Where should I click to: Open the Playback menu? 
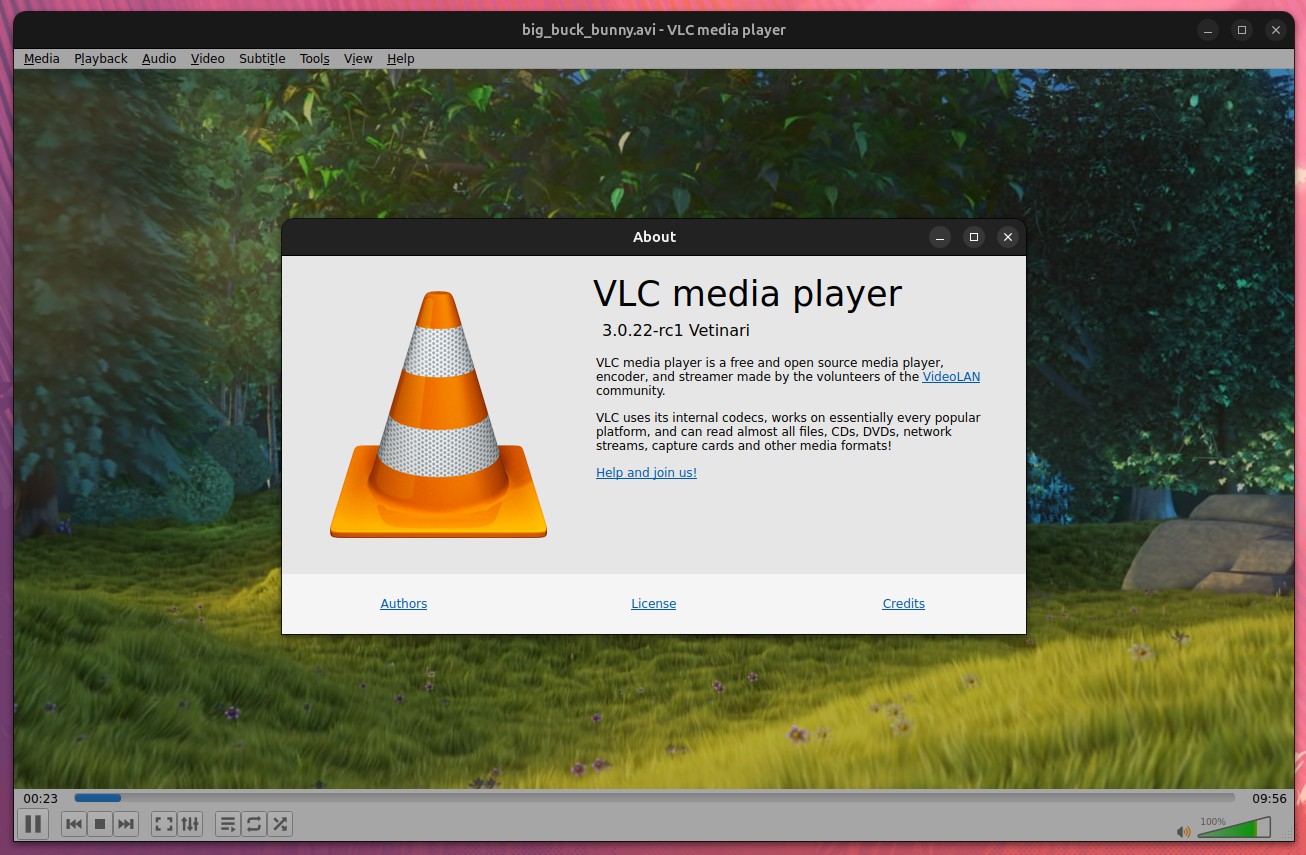101,58
